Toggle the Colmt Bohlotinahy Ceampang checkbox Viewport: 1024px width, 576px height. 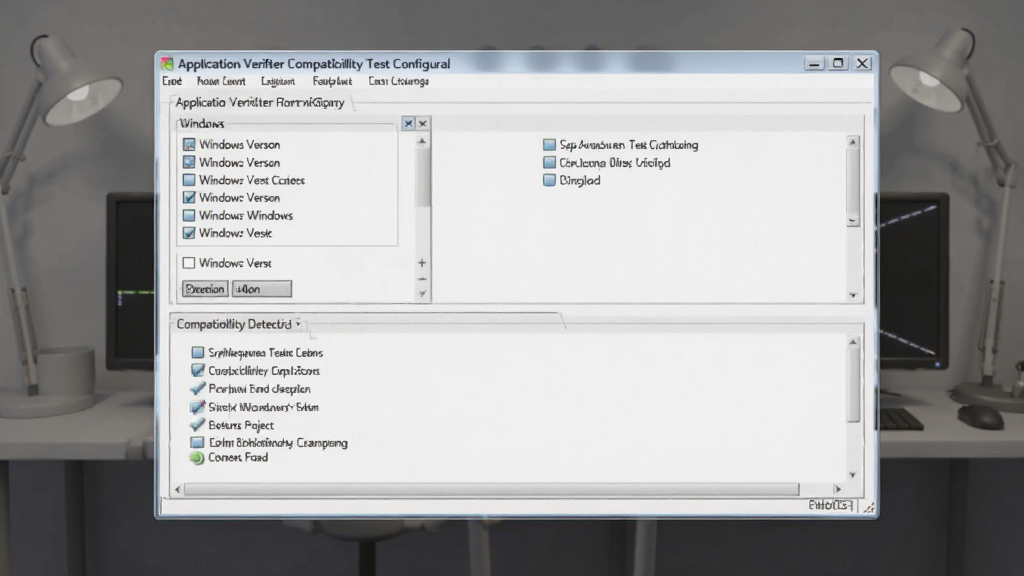(x=197, y=443)
